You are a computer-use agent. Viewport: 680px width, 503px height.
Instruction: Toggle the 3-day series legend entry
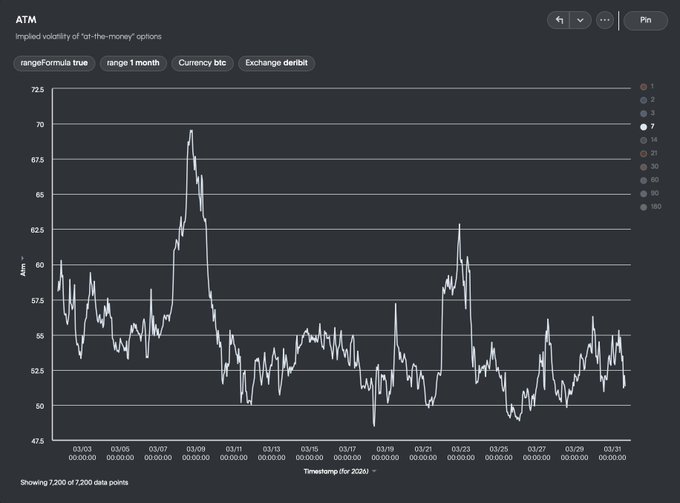point(648,114)
